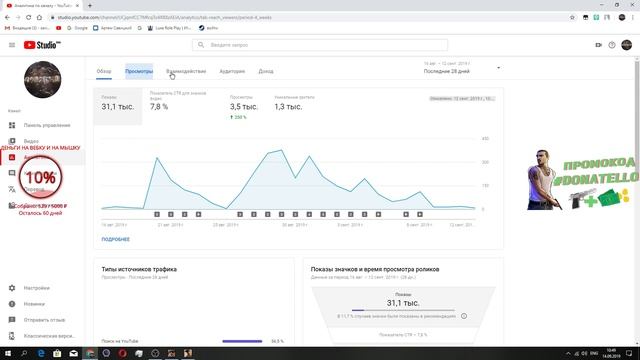Open the Google bookmark
Image resolution: width=640 pixels, height=360 pixels.
click(x=77, y=28)
